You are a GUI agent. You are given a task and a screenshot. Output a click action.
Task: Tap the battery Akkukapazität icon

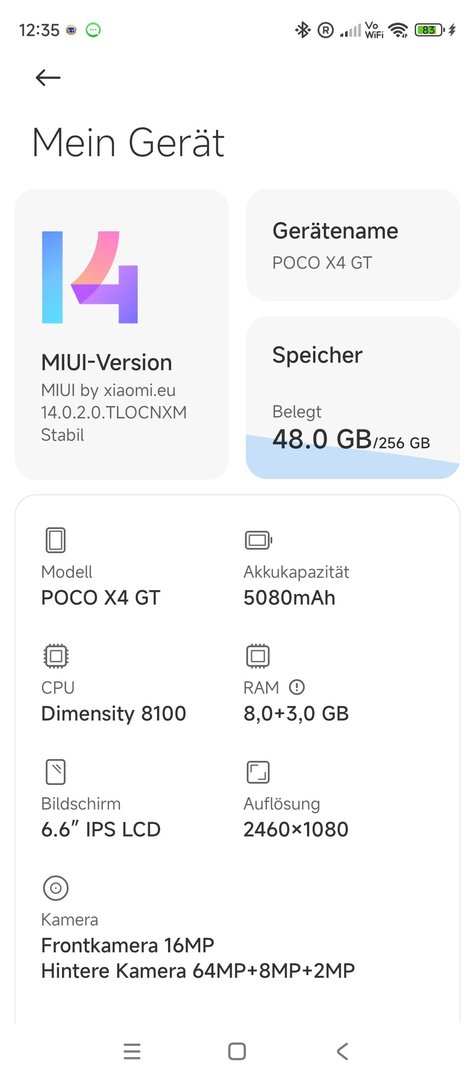[x=258, y=541]
